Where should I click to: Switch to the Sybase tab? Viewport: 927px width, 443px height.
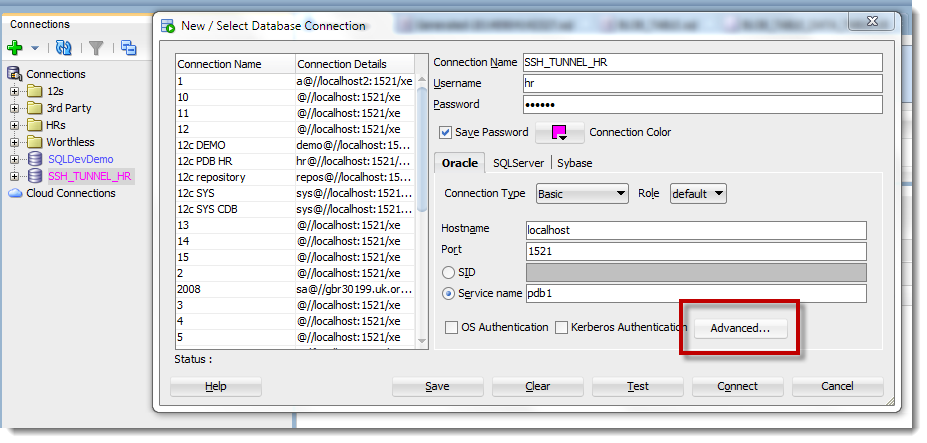pyautogui.click(x=574, y=163)
